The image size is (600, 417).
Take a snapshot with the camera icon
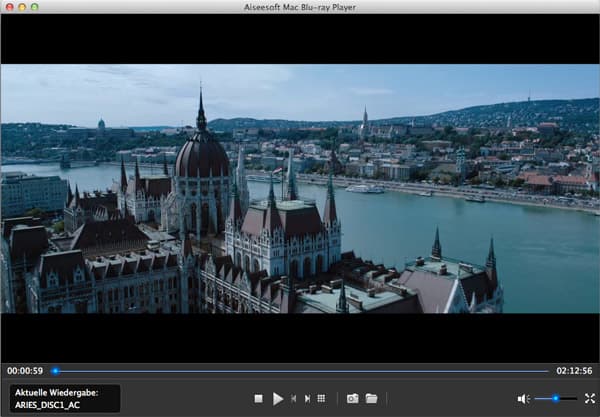(352, 398)
